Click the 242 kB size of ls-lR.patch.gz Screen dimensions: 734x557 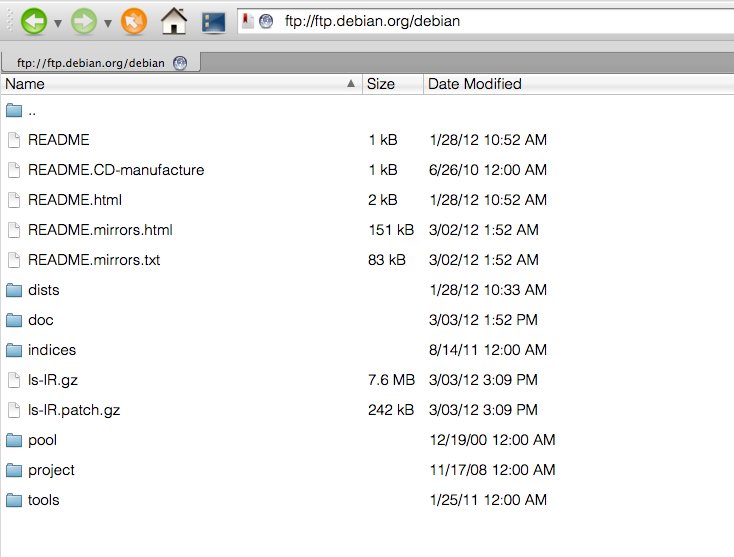(391, 410)
